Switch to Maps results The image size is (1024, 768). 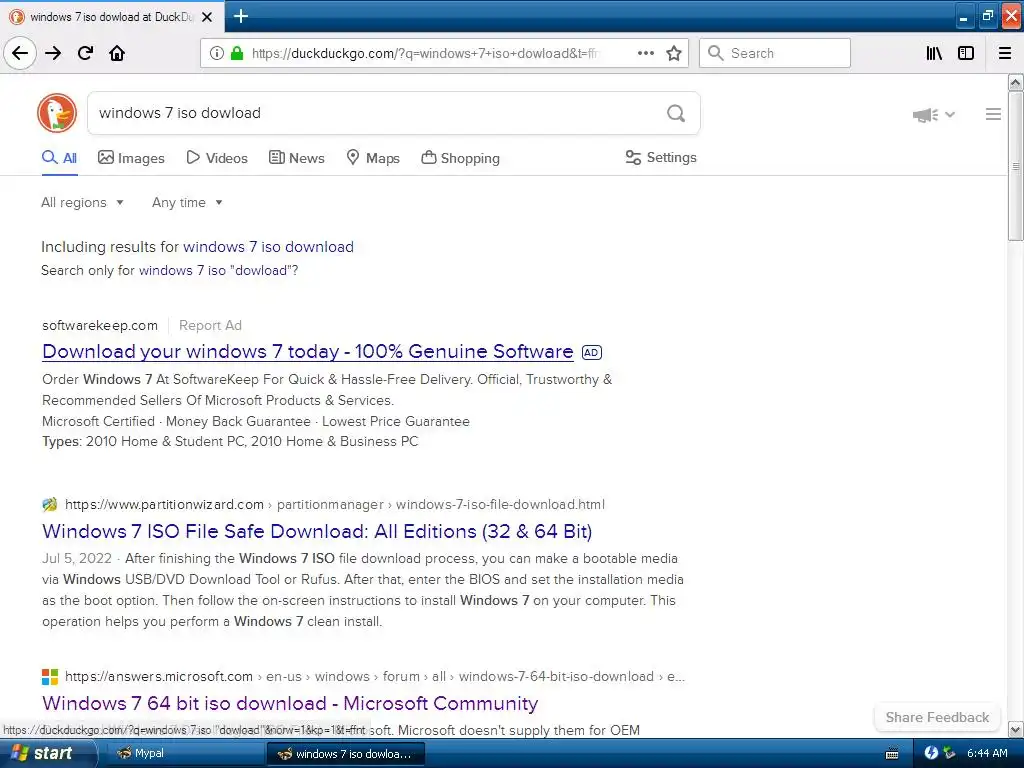pyautogui.click(x=373, y=158)
